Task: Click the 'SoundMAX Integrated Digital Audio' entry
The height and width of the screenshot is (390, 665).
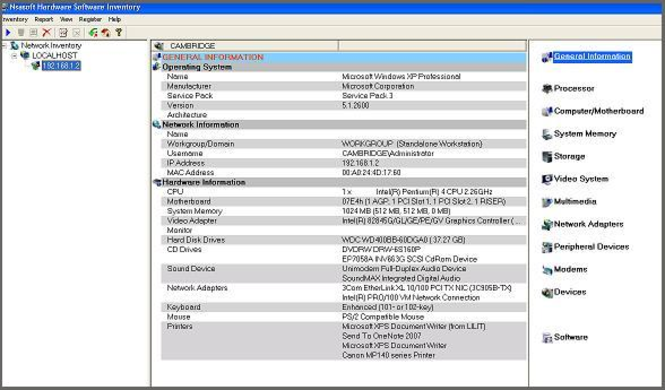Action: [401, 279]
